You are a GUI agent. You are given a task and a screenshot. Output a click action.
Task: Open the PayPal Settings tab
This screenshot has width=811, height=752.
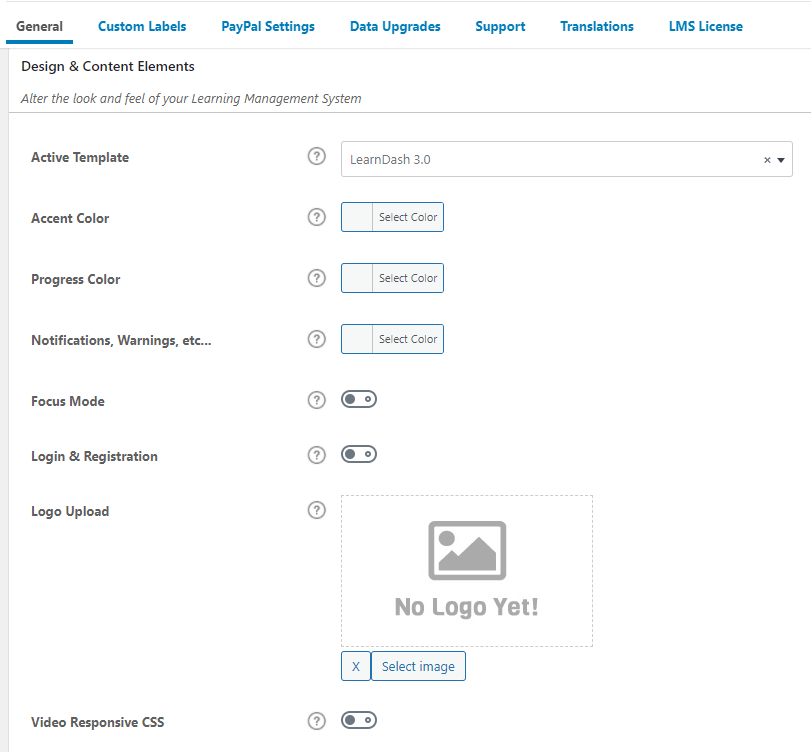point(267,26)
